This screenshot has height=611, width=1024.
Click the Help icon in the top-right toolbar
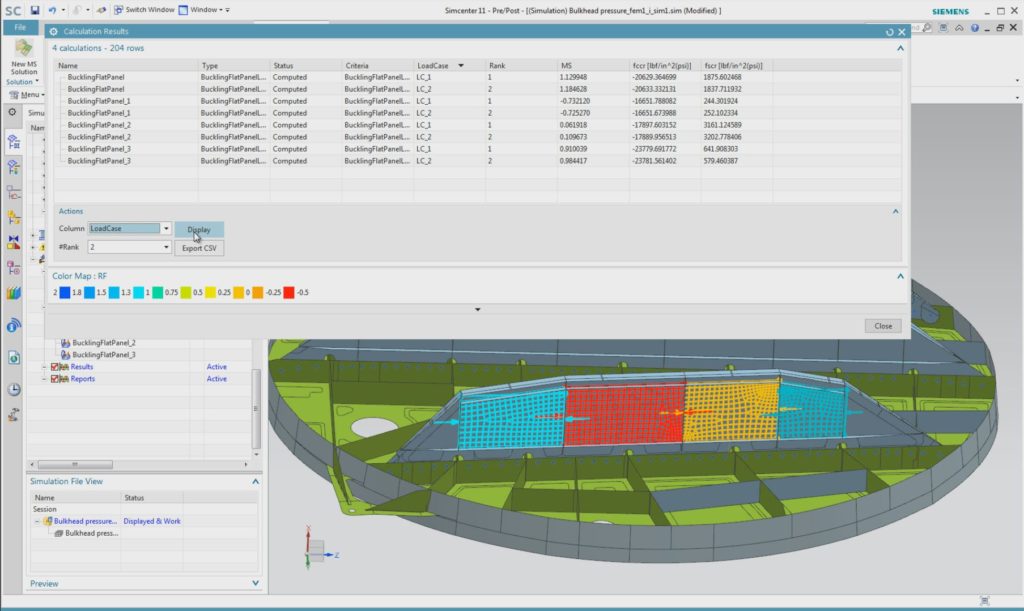click(x=975, y=29)
